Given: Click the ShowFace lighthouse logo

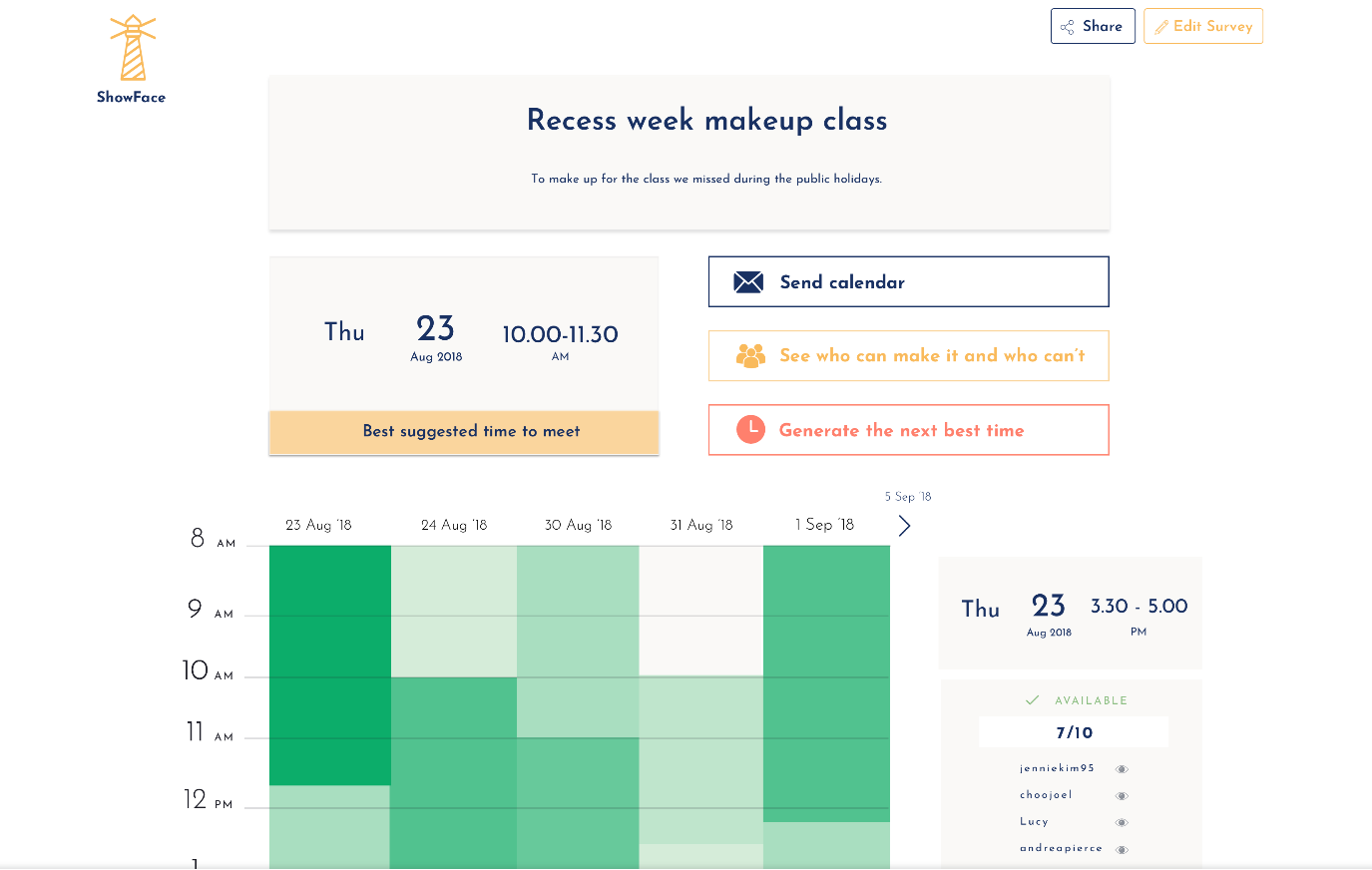Looking at the screenshot, I should pyautogui.click(x=133, y=49).
